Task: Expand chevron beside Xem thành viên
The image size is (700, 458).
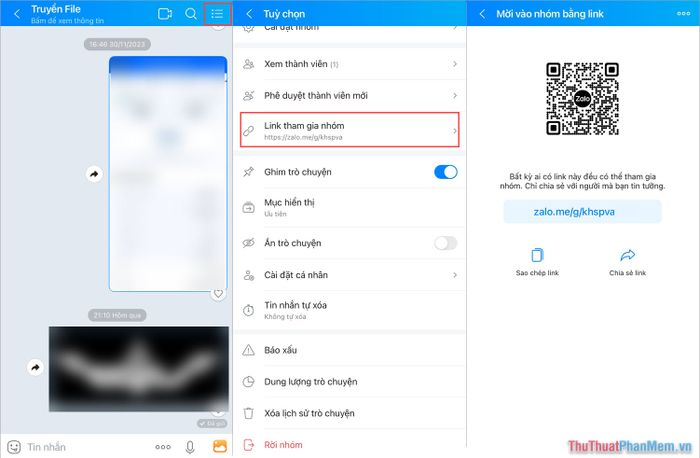Action: 454,64
